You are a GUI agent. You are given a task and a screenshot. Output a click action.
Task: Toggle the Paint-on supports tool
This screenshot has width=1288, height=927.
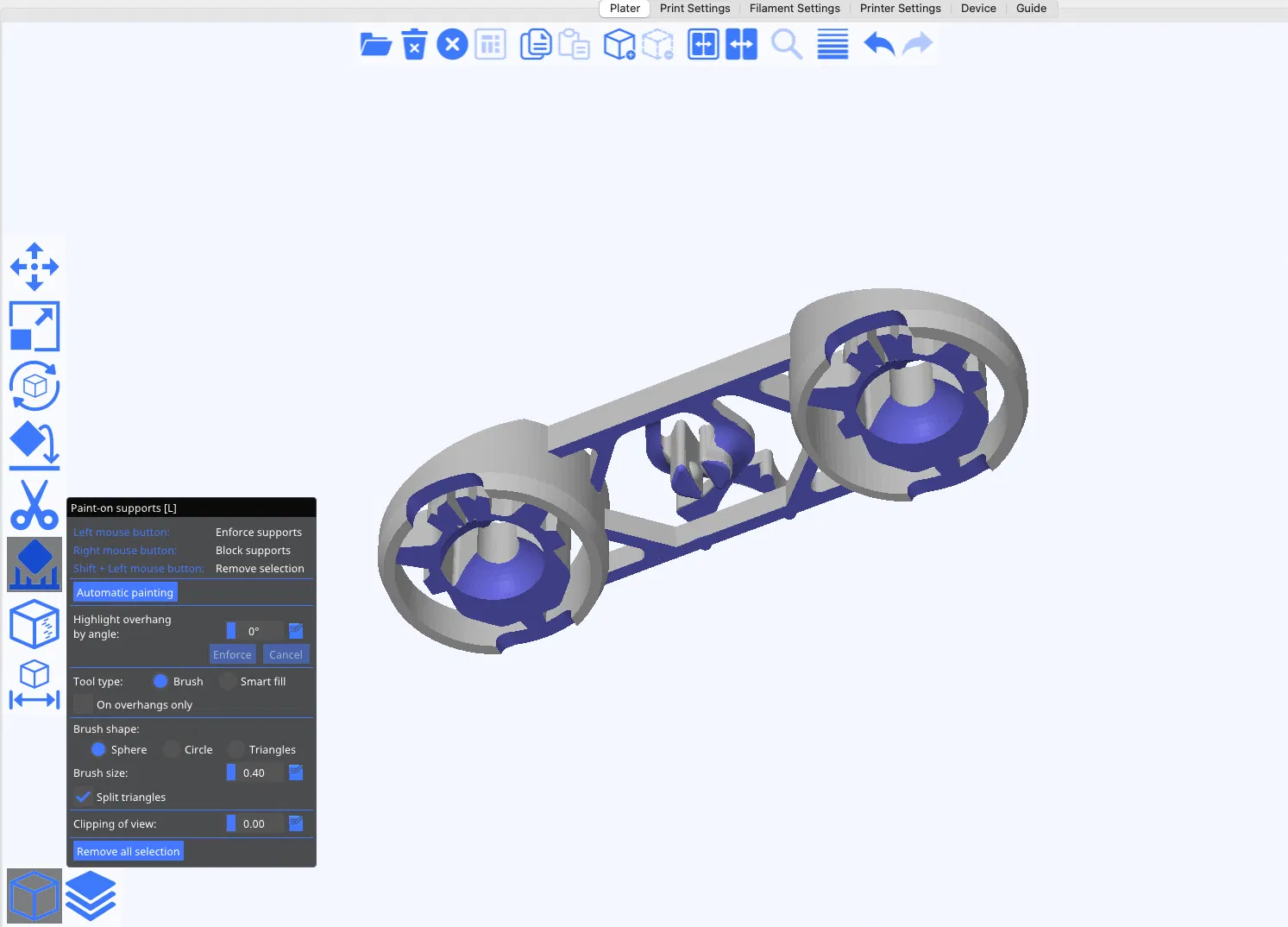click(x=35, y=564)
